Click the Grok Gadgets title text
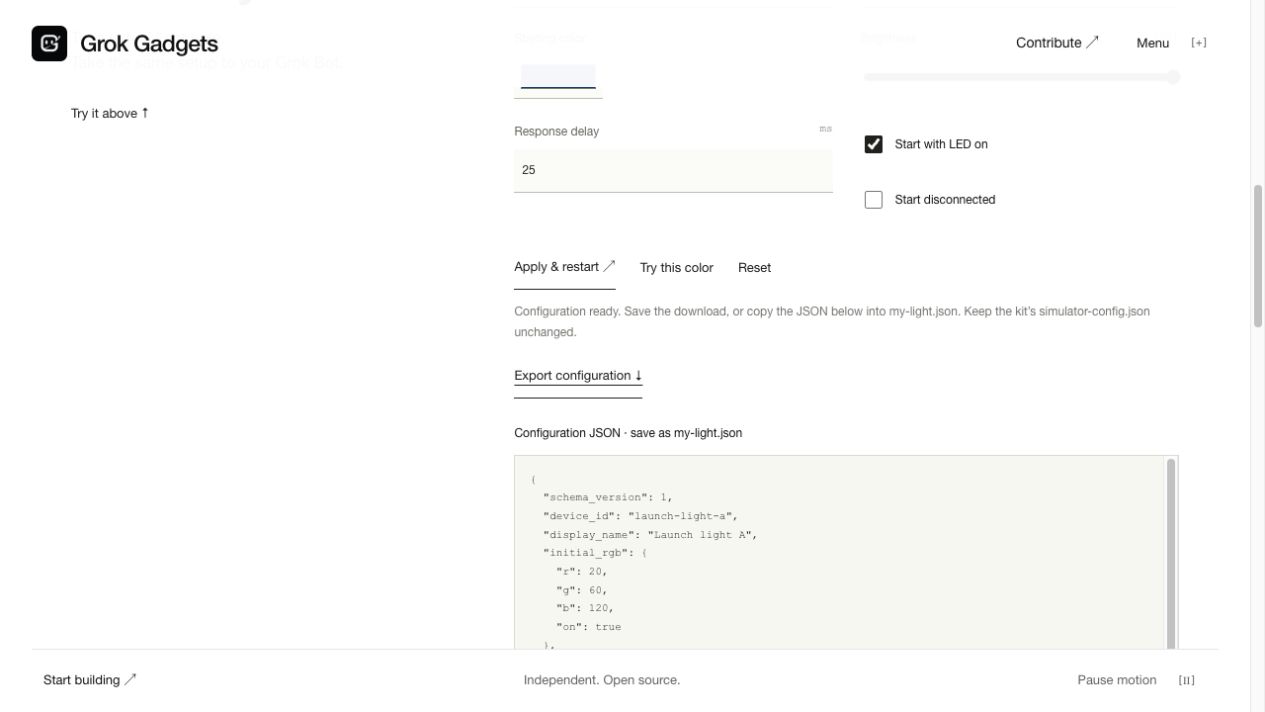The height and width of the screenshot is (712, 1265). 149,44
